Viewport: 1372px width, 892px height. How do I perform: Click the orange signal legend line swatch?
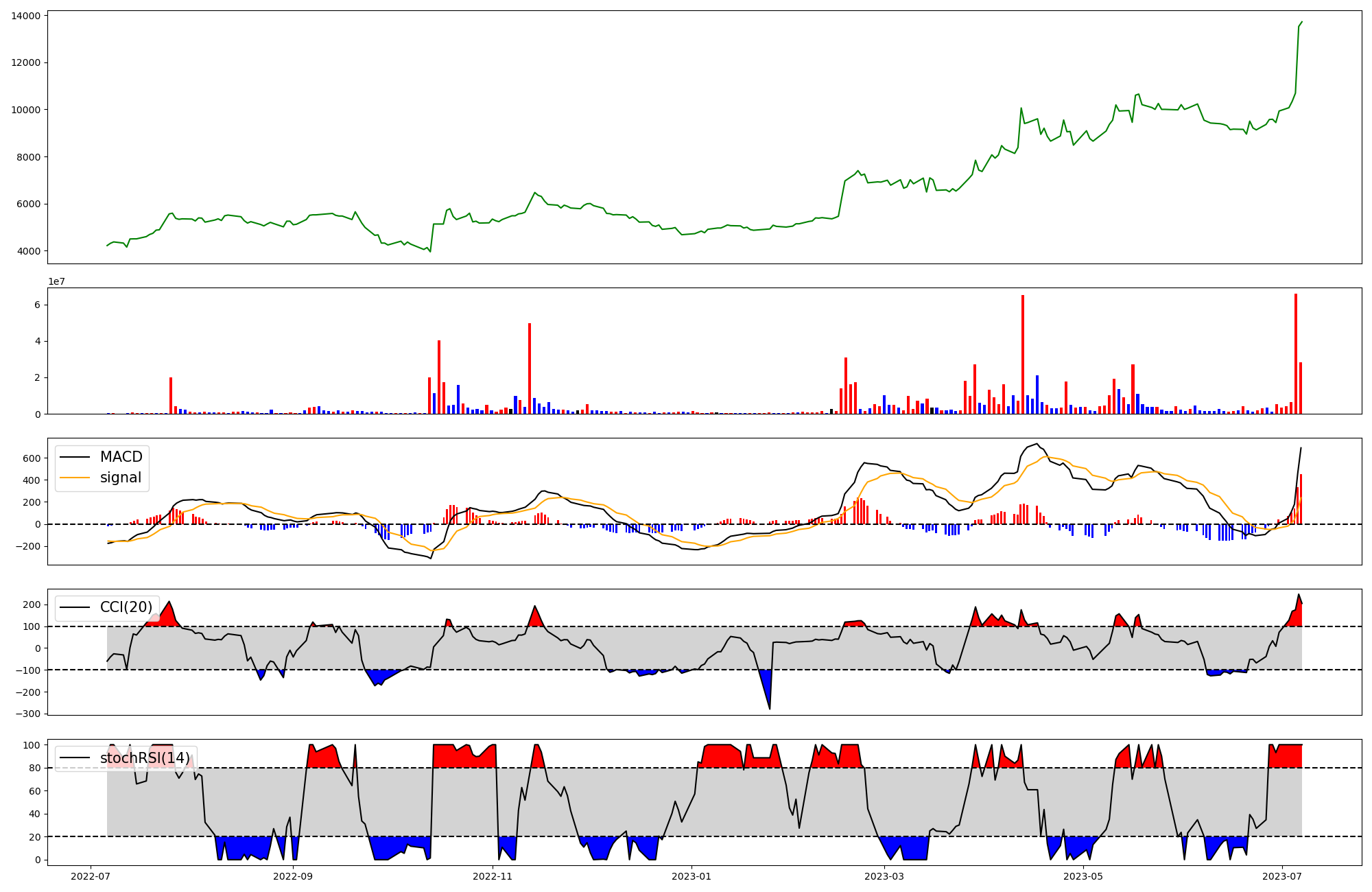tap(75, 478)
